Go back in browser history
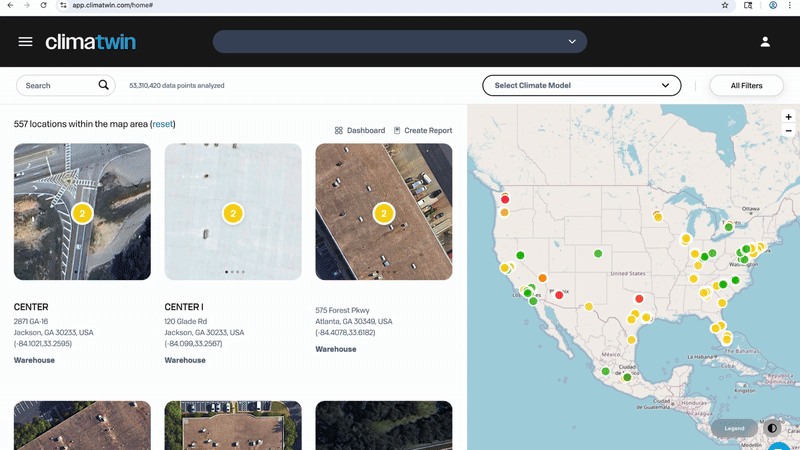This screenshot has height=450, width=800. [x=10, y=5]
